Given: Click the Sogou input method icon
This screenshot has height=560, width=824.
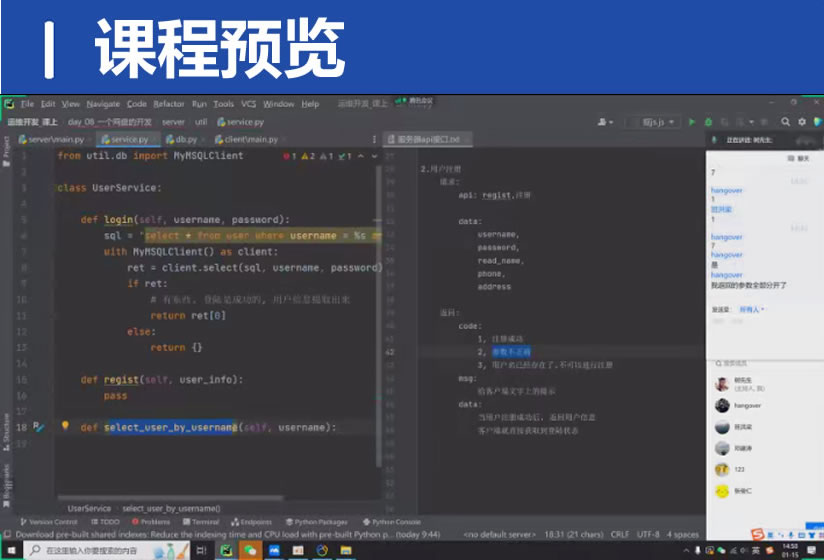Looking at the screenshot, I should [x=757, y=535].
